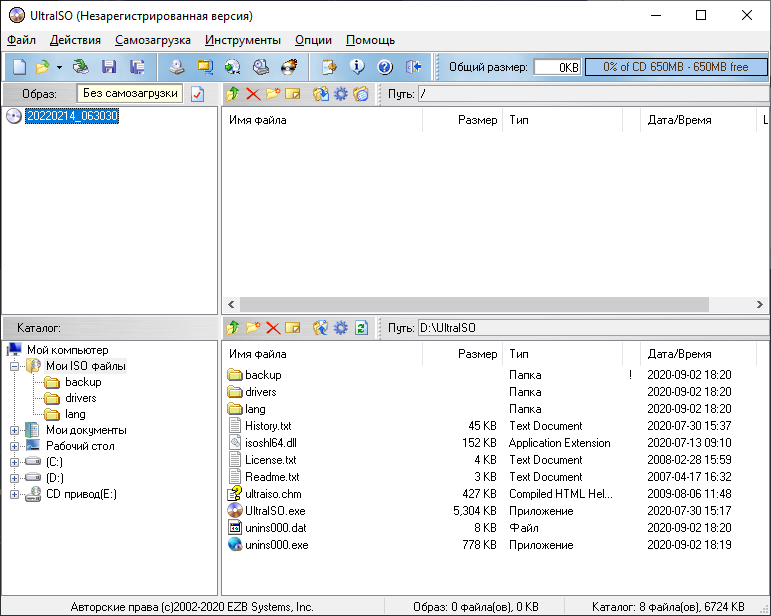Select the lang folder in catalog tree

coord(75,414)
